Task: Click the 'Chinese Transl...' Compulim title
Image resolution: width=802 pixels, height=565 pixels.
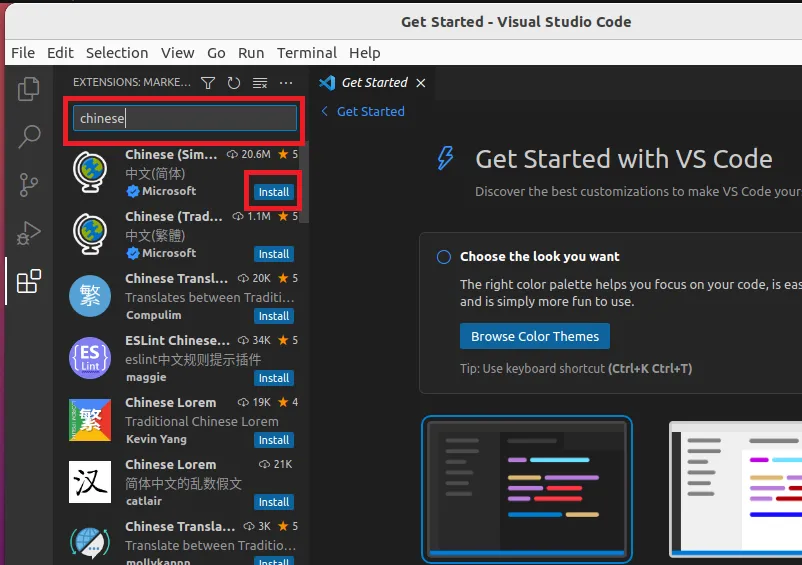Action: point(176,278)
